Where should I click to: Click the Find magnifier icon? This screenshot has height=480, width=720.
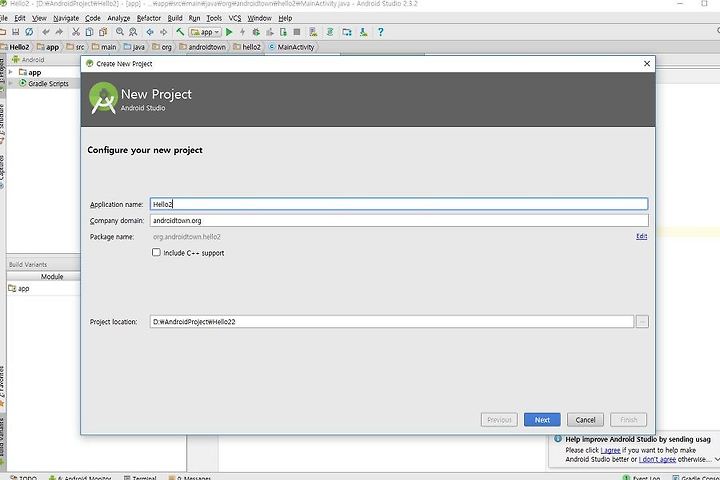click(x=120, y=32)
